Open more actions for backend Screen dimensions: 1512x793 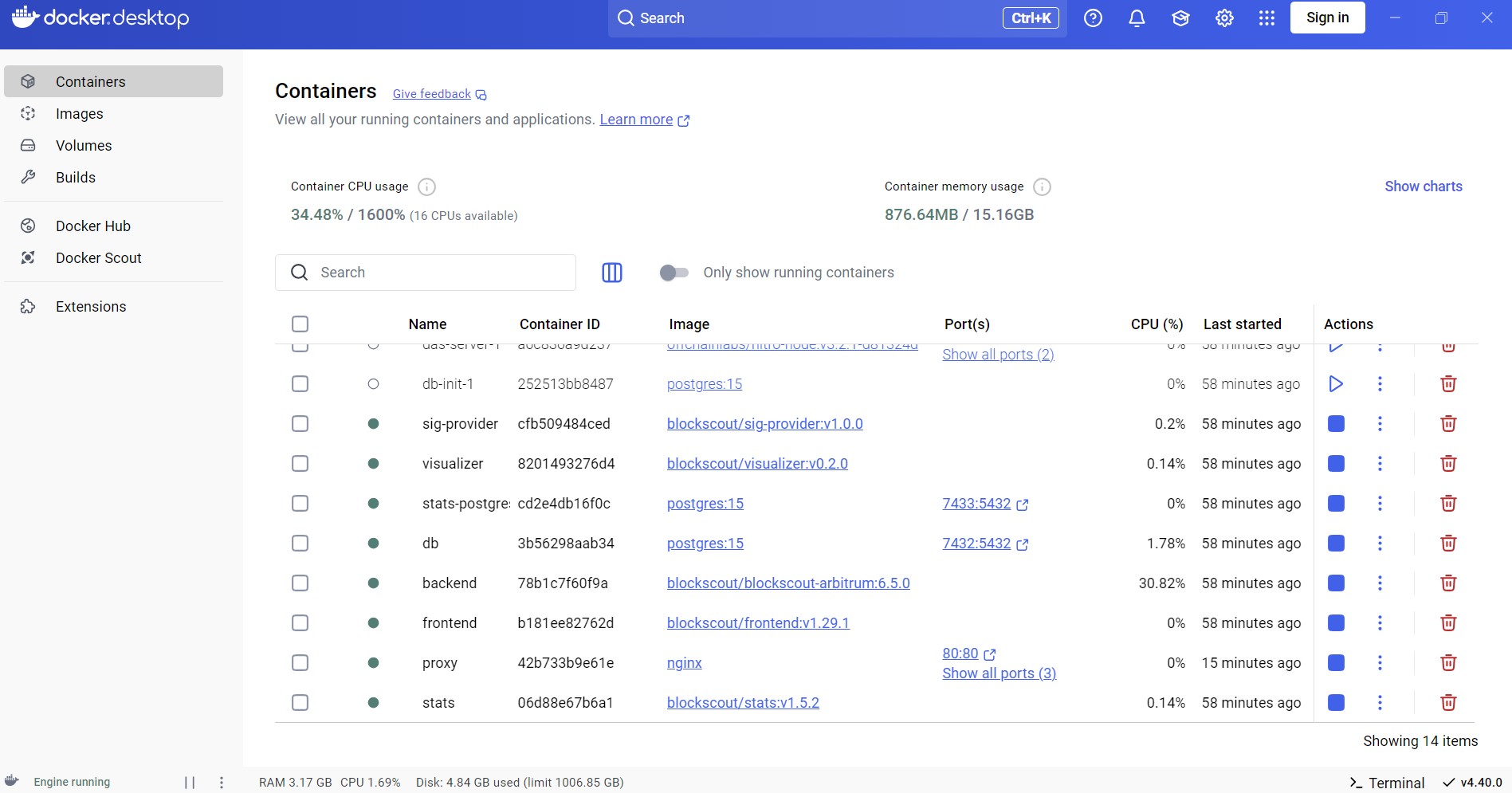(x=1380, y=583)
